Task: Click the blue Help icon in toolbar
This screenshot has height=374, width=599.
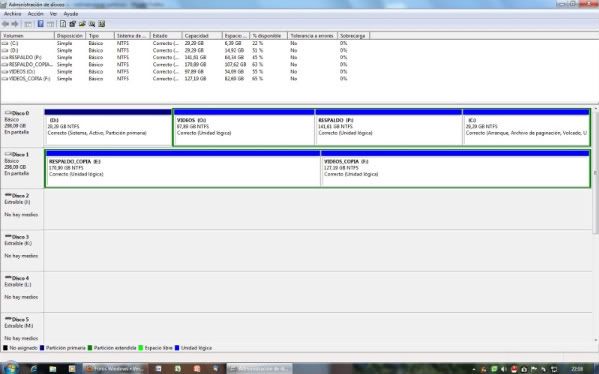Action: (40, 24)
